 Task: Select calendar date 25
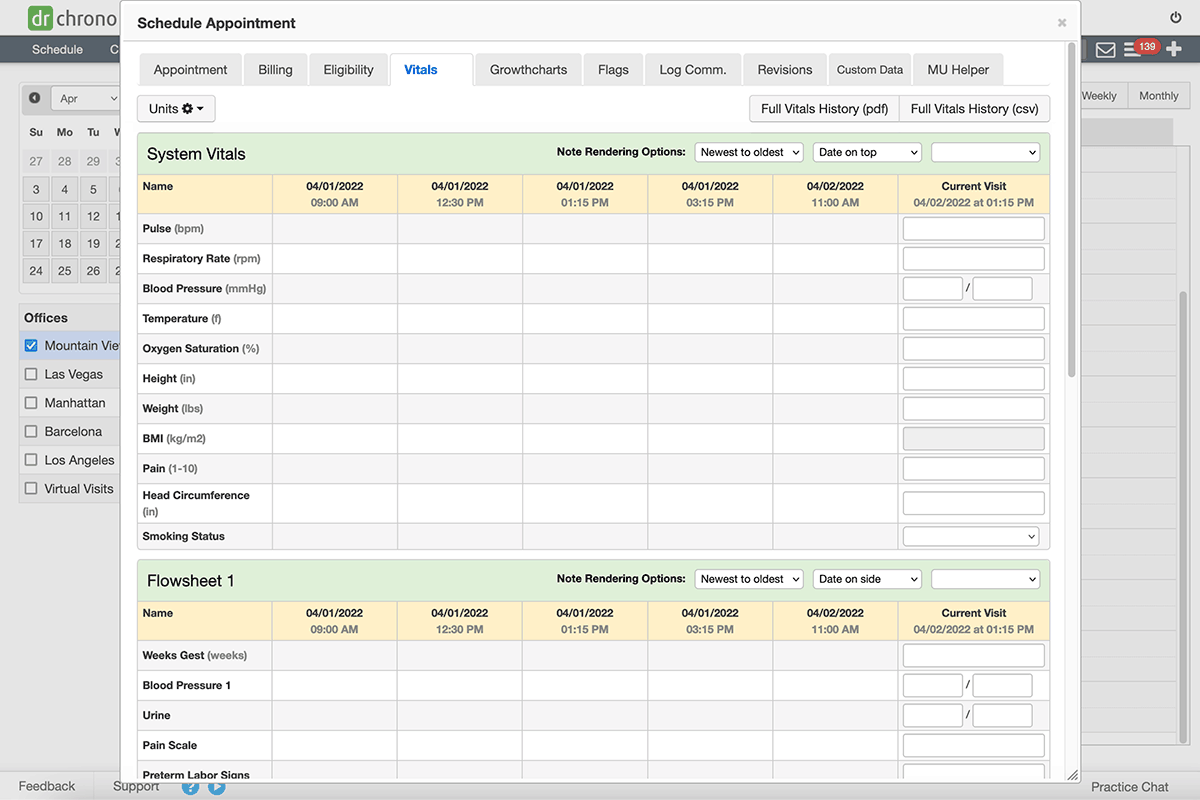[65, 271]
